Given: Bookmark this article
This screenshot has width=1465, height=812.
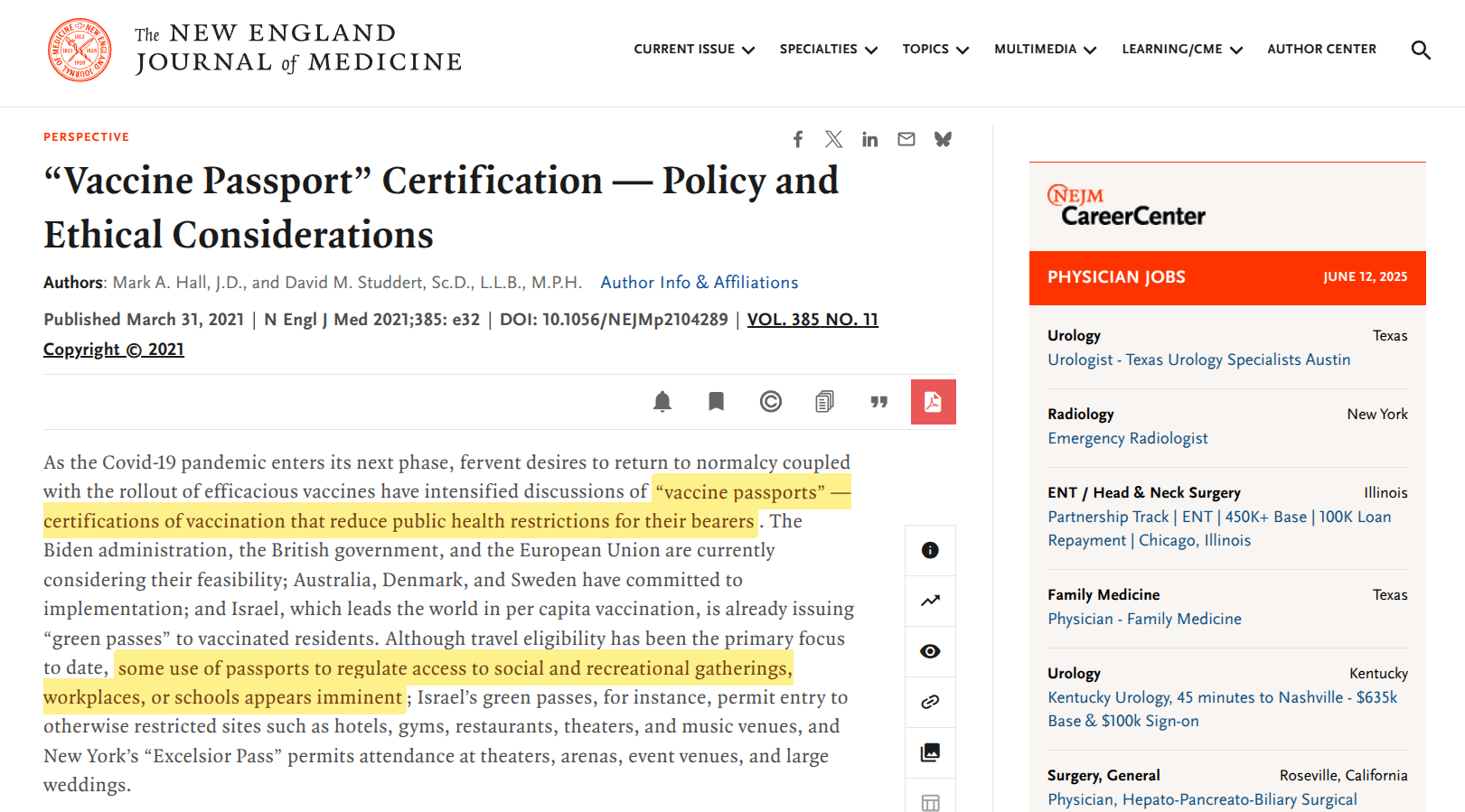Looking at the screenshot, I should (x=716, y=402).
